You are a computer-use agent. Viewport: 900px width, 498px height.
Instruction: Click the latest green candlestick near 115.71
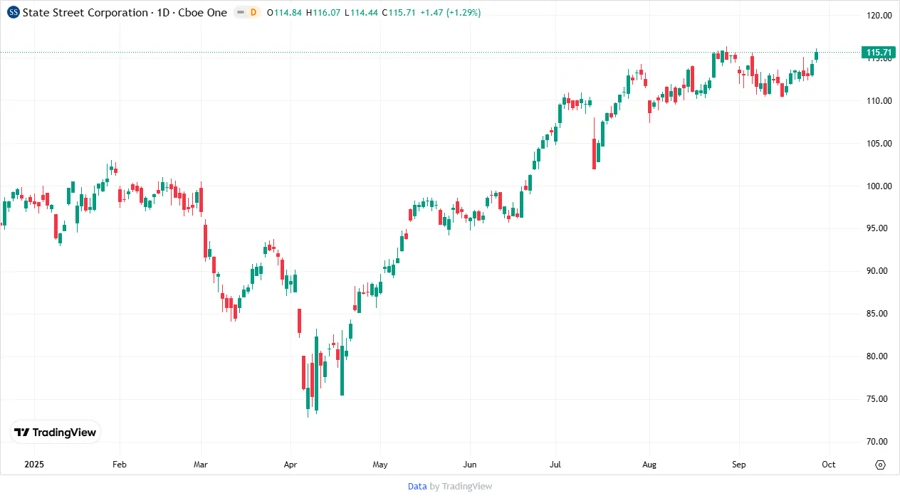coord(816,56)
